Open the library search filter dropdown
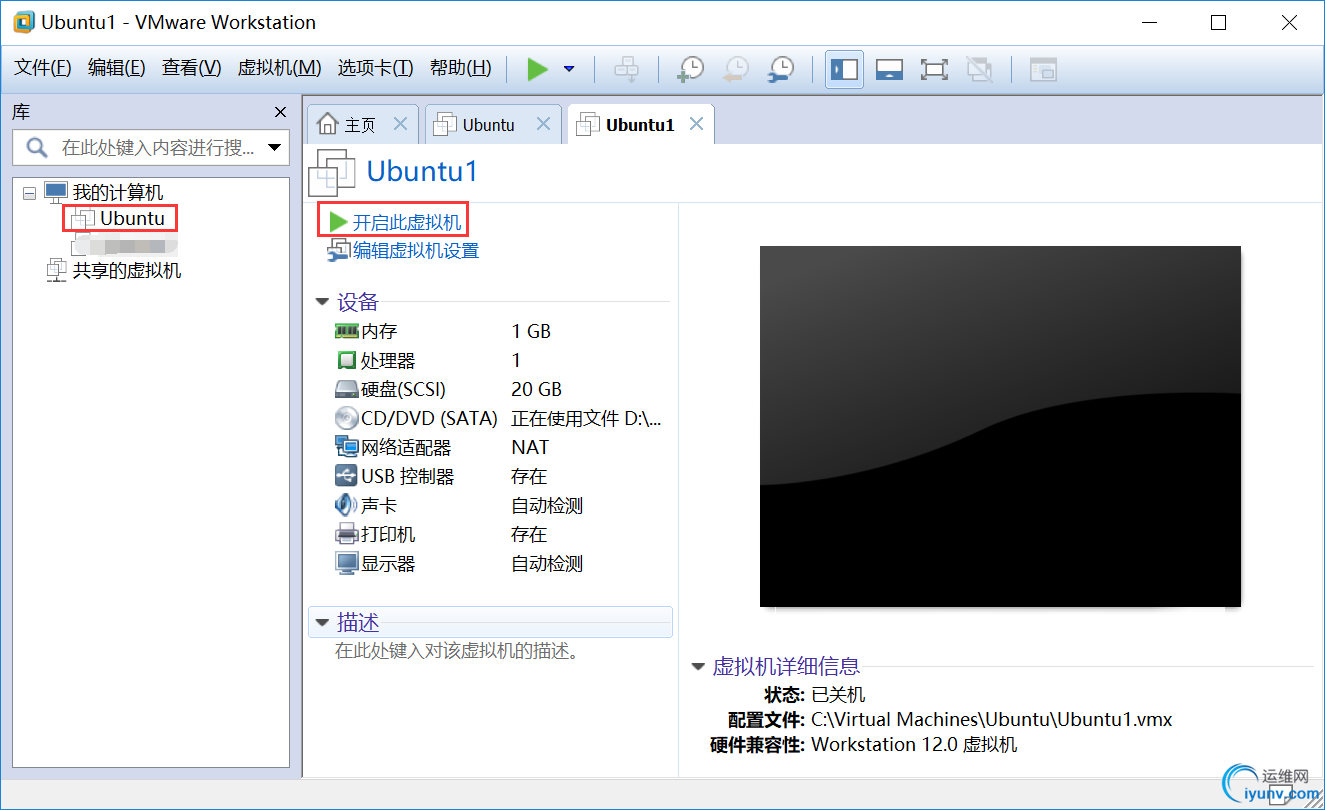Image resolution: width=1325 pixels, height=810 pixels. pyautogui.click(x=275, y=148)
